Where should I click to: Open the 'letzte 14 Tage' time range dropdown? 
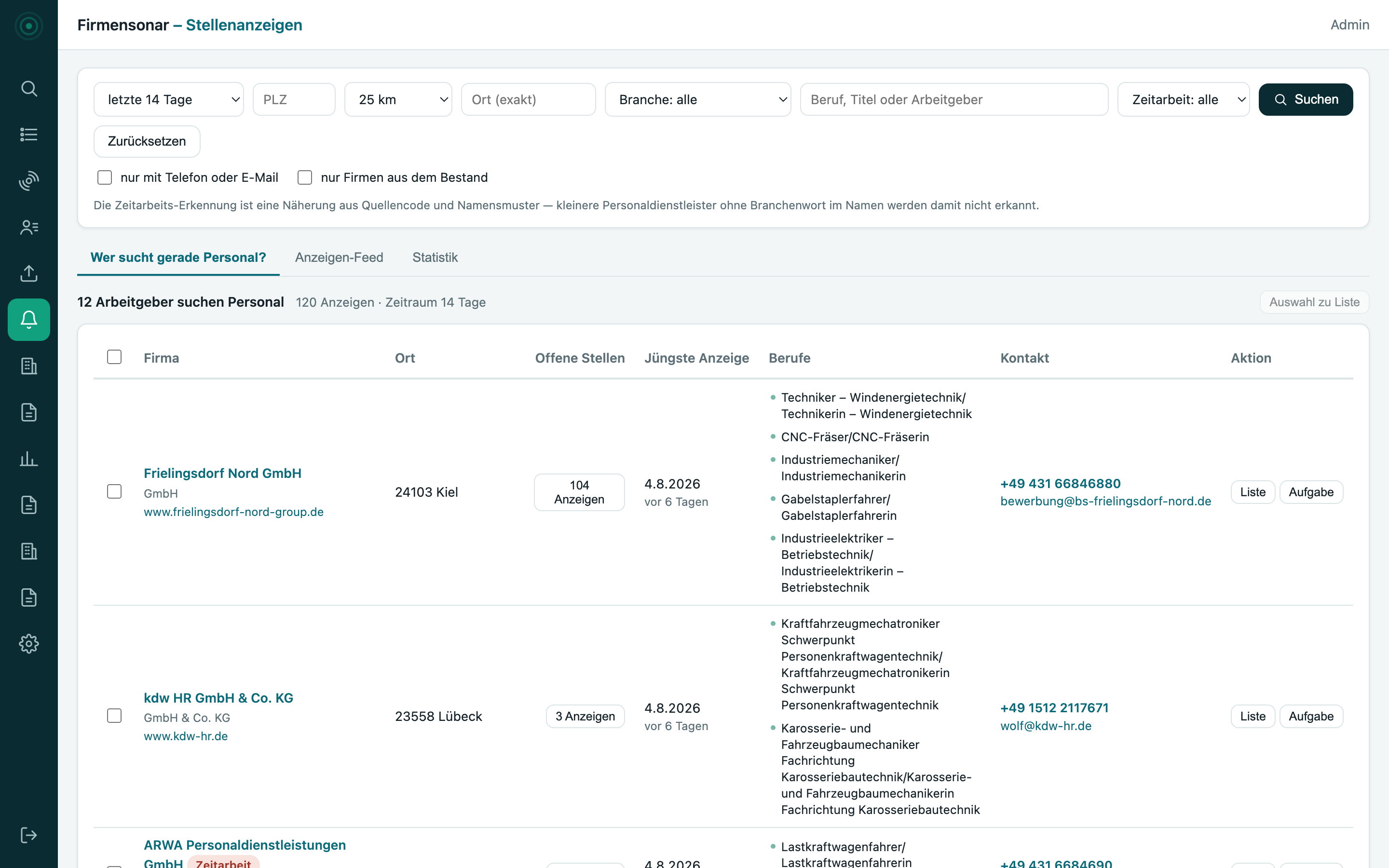169,99
